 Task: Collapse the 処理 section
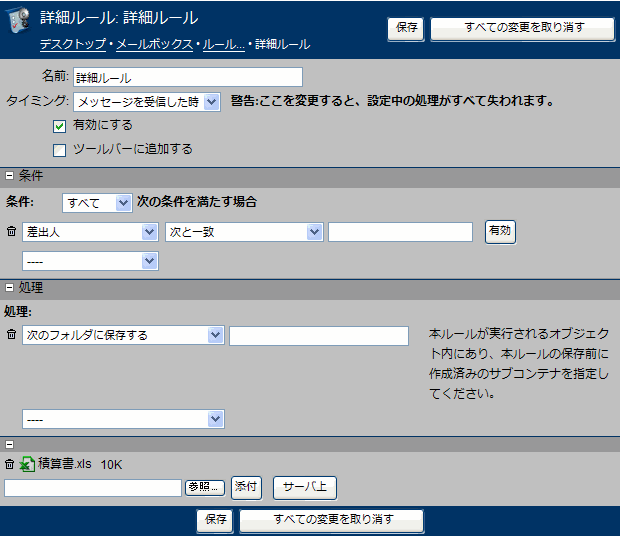[x=9, y=288]
